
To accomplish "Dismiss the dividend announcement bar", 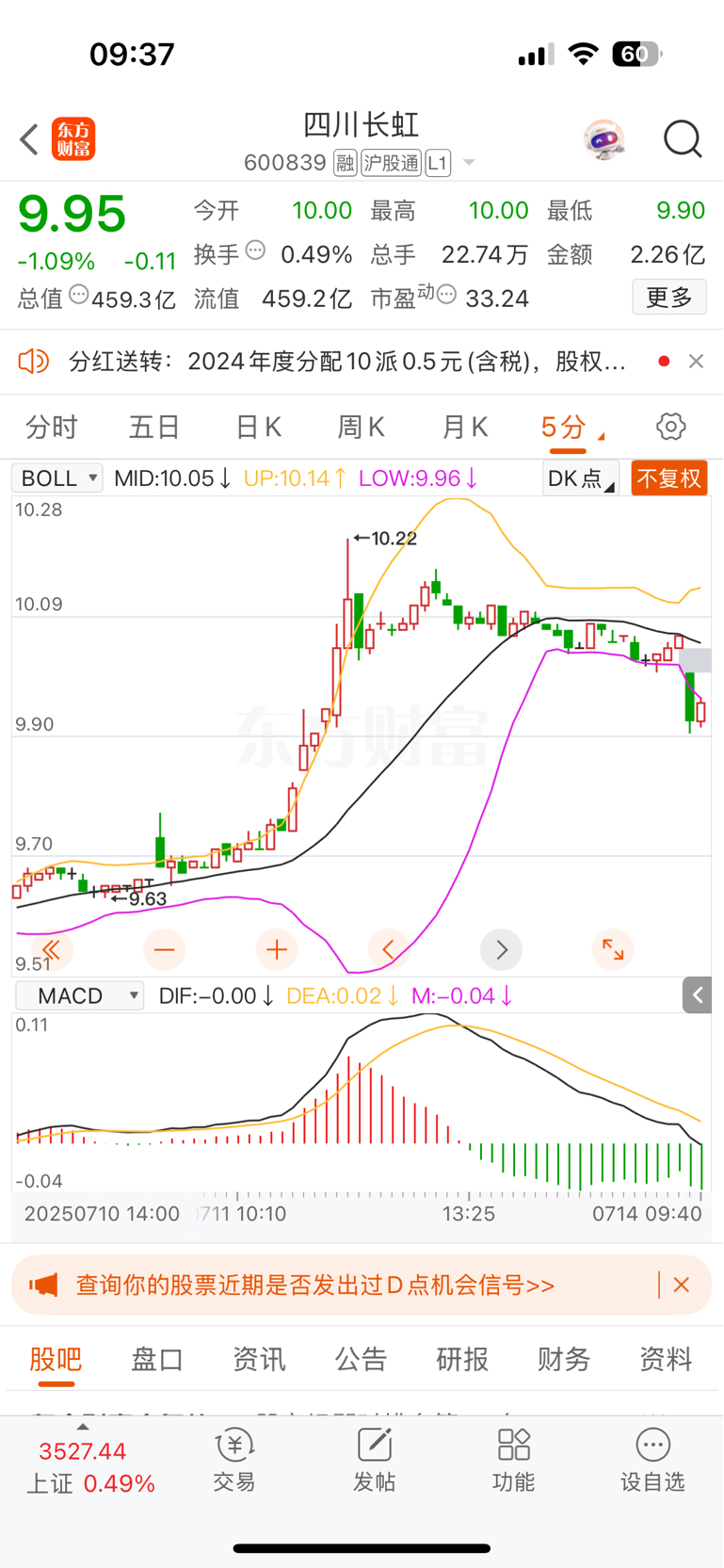I will tap(696, 361).
